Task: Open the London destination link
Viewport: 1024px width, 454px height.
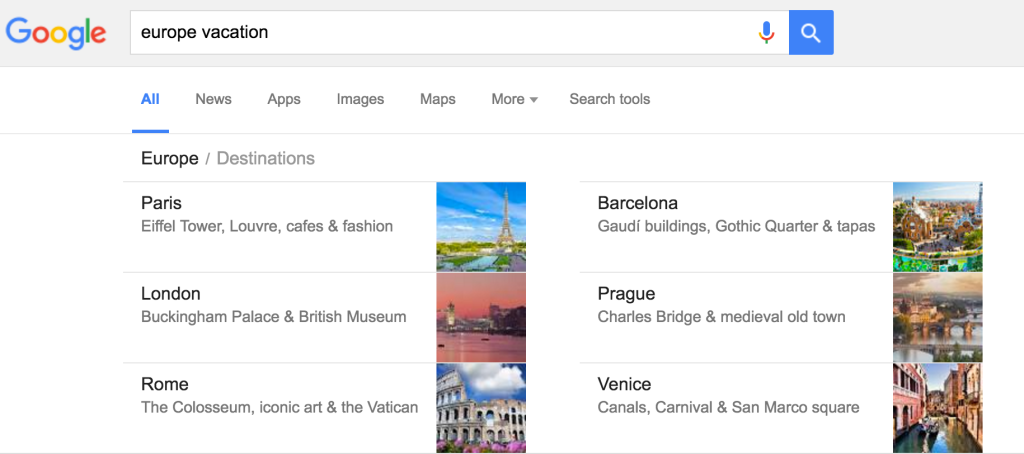Action: (171, 294)
